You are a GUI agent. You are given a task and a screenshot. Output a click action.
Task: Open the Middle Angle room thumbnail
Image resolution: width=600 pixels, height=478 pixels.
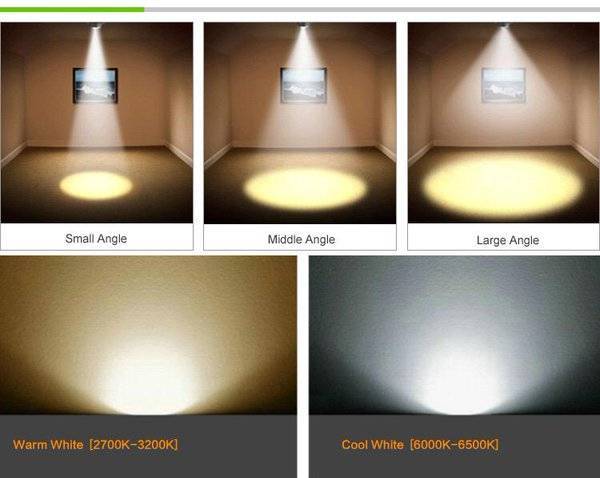click(x=300, y=123)
